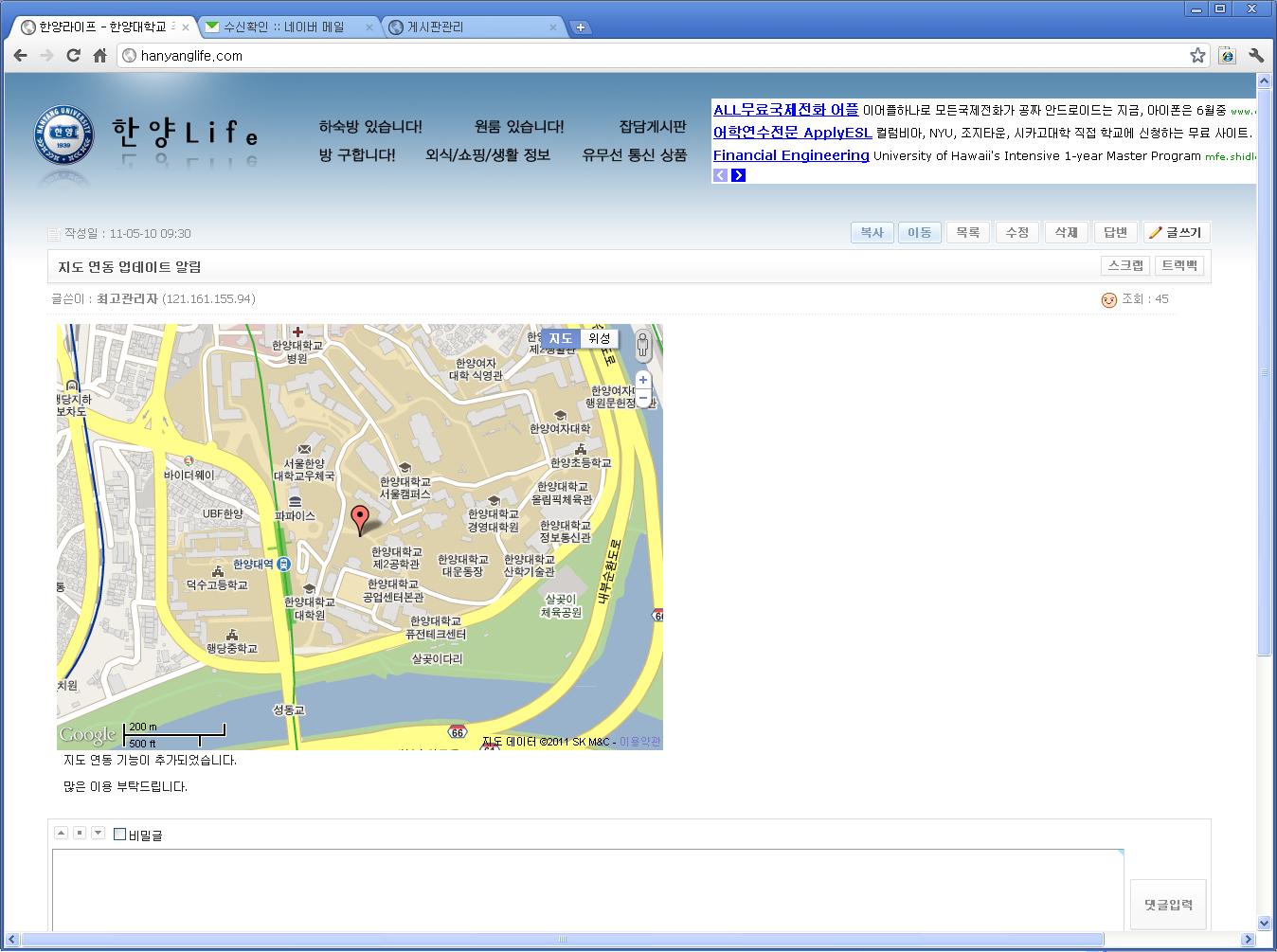Open the Chrome wrench settings menu
Viewport: 1277px width, 952px height.
pyautogui.click(x=1256, y=56)
